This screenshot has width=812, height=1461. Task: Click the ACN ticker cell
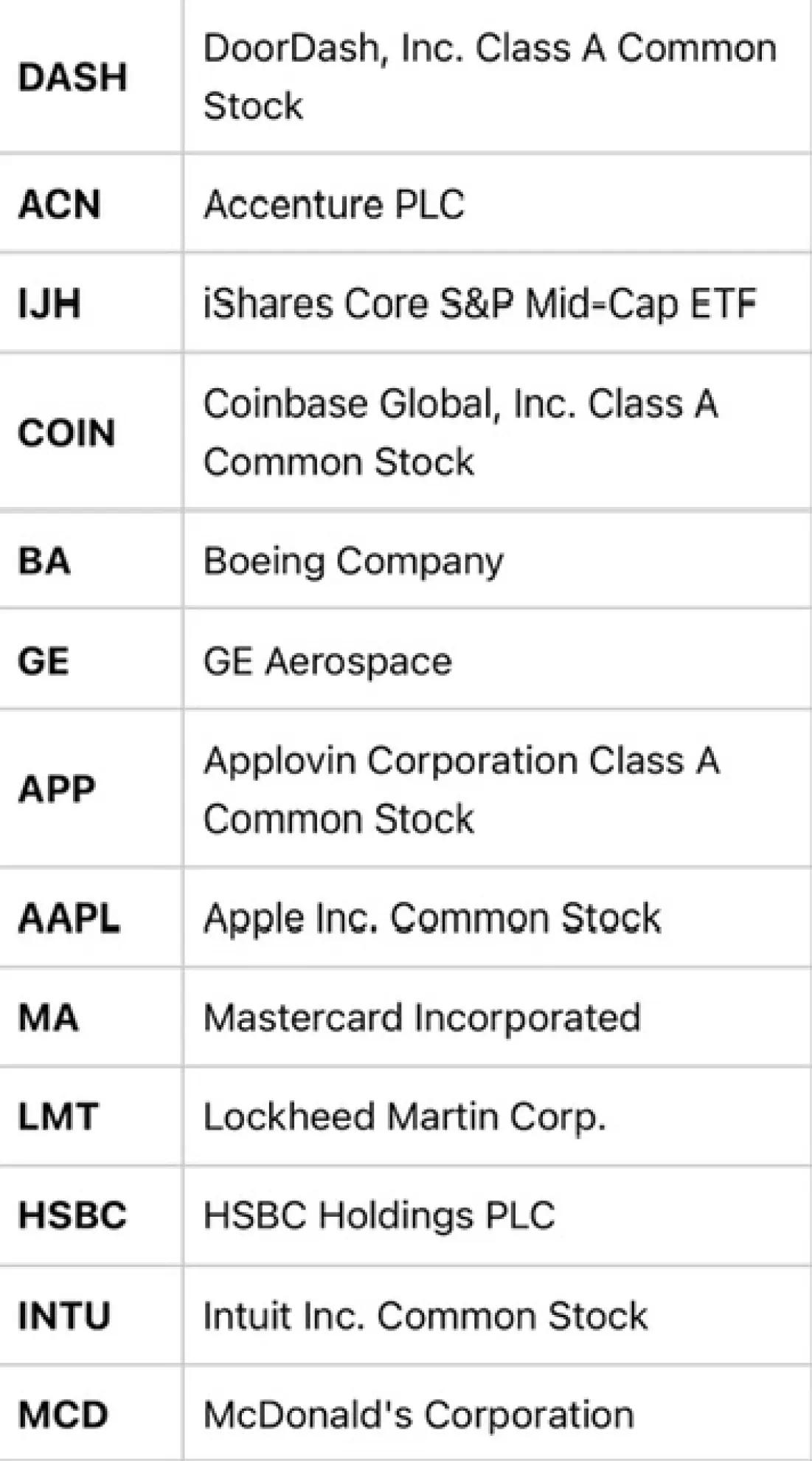pos(59,204)
